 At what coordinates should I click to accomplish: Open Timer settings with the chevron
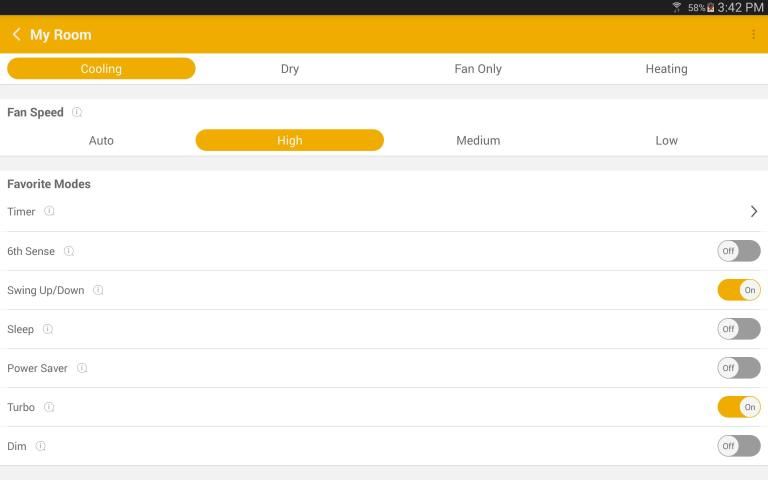pos(753,212)
